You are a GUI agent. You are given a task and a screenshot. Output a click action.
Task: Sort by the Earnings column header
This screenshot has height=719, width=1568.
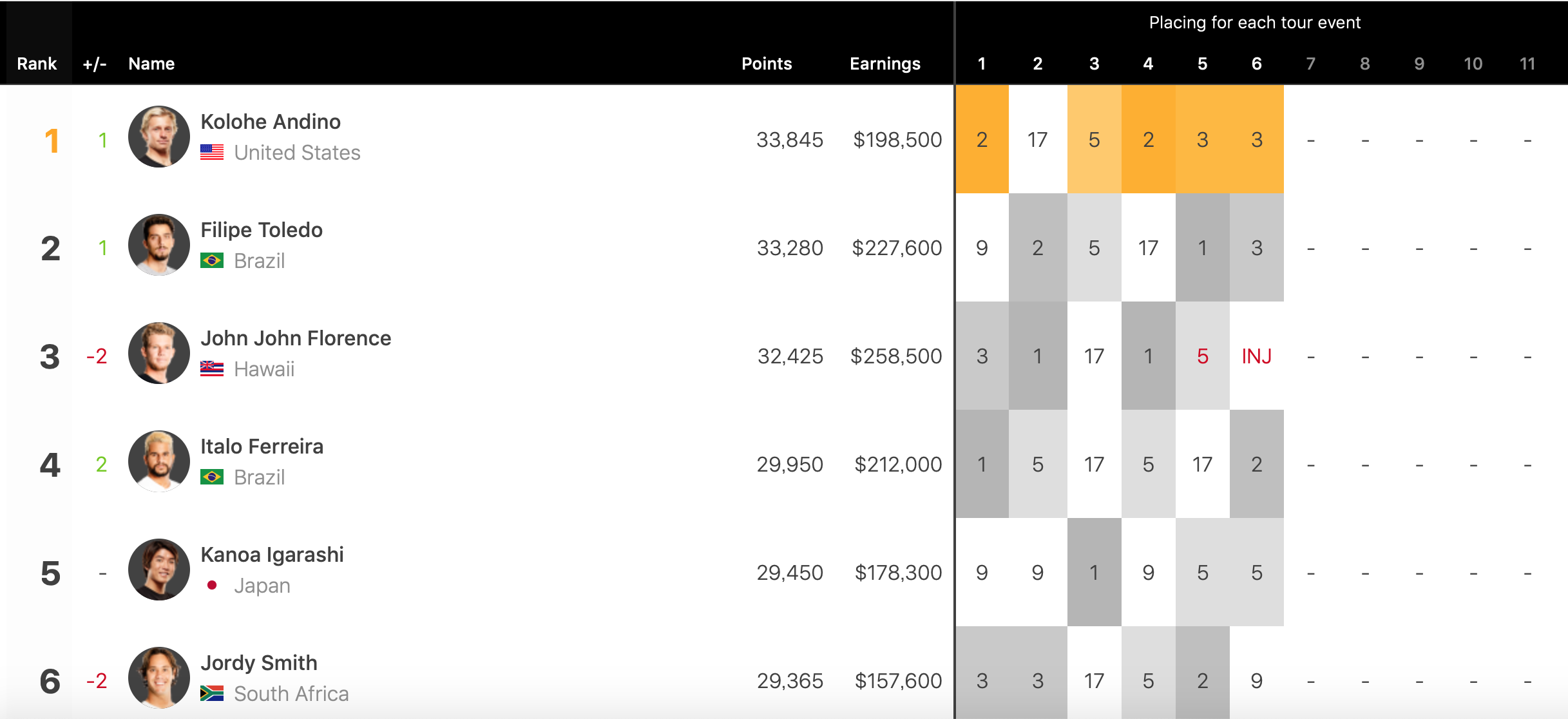[884, 64]
